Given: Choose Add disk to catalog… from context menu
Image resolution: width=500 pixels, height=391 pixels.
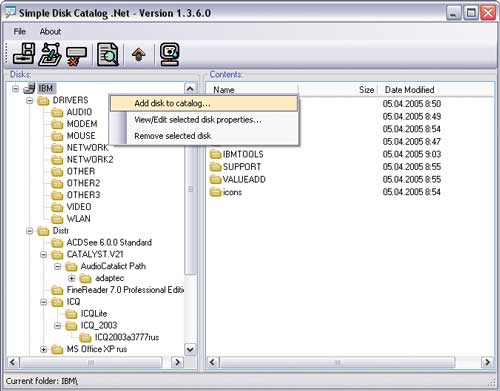Looking at the screenshot, I should pos(204,103).
